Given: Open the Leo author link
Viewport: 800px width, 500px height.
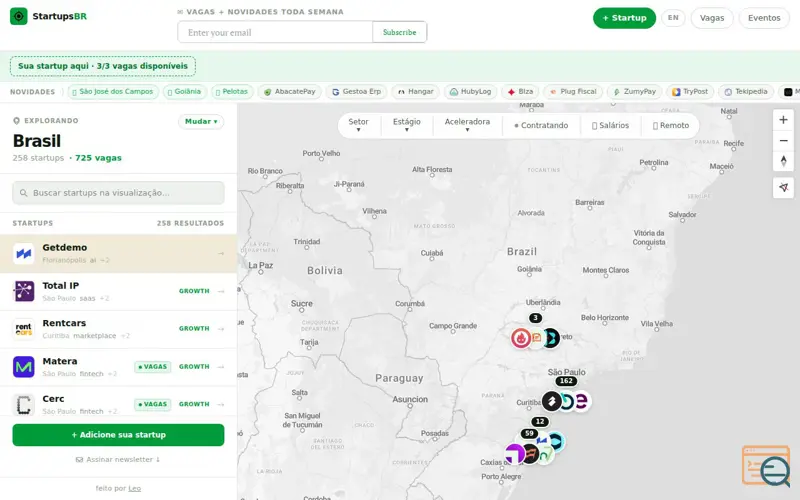Looking at the screenshot, I should pyautogui.click(x=135, y=488).
